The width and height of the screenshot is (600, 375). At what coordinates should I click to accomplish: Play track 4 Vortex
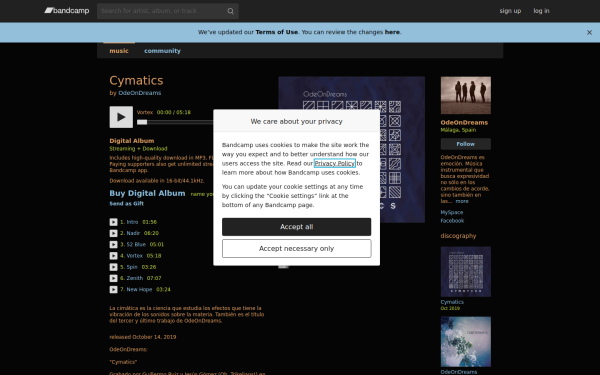[113, 256]
